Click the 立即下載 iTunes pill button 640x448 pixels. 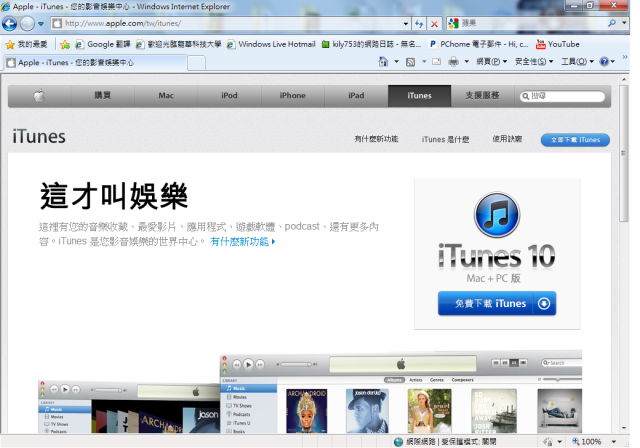coord(575,140)
